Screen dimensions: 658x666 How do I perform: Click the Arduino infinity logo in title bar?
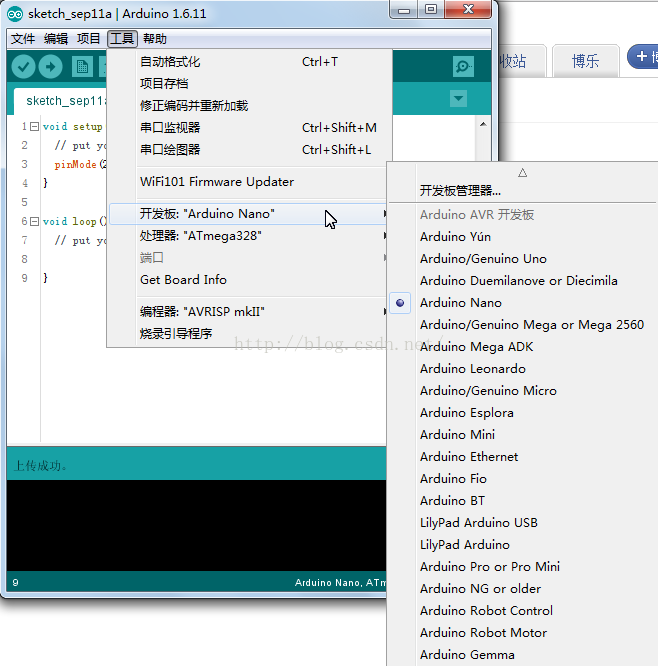click(x=15, y=14)
